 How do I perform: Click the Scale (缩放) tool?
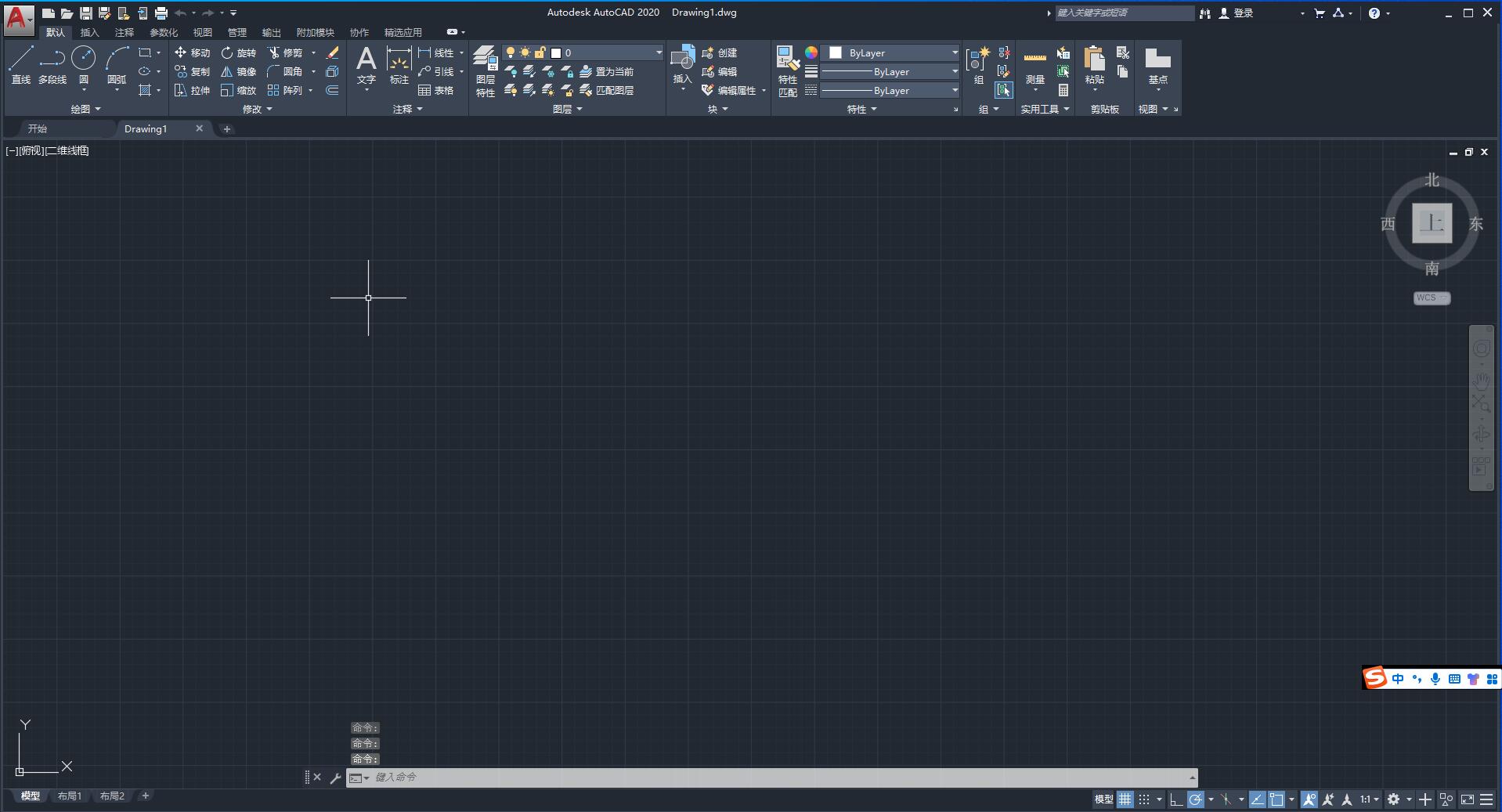pos(239,90)
